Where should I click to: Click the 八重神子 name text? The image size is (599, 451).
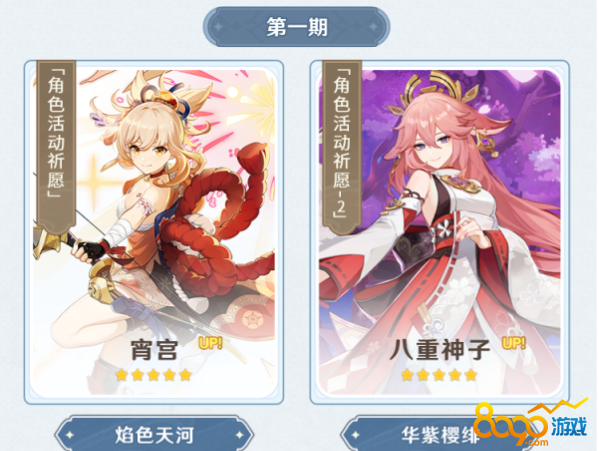[x=440, y=350]
